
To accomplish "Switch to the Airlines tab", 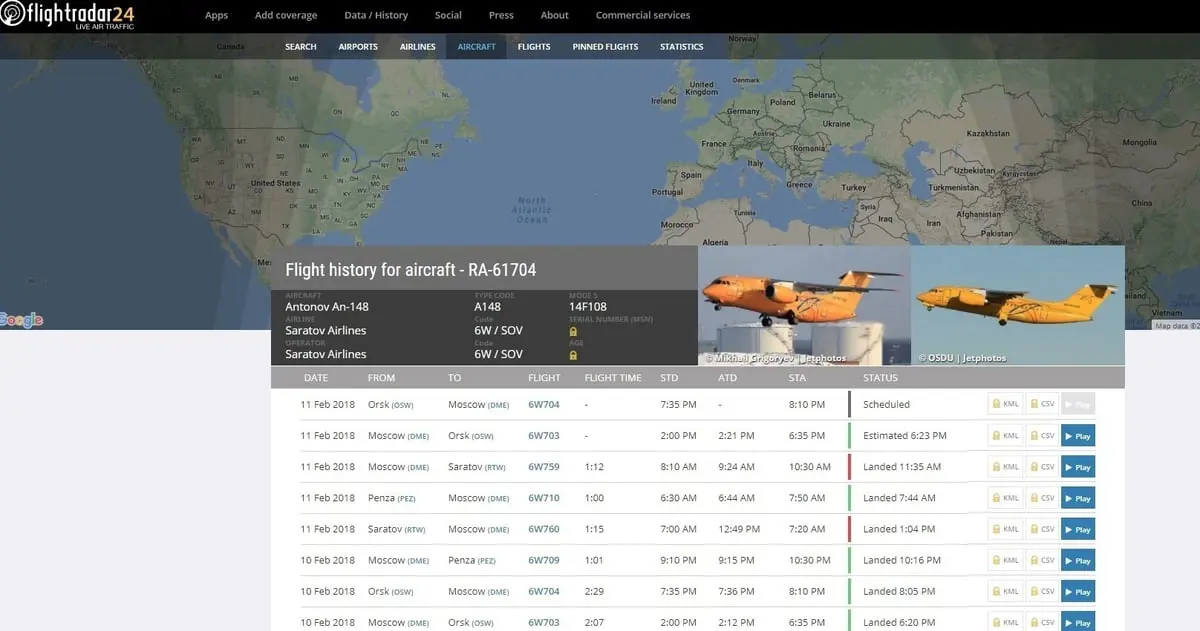I will [x=417, y=47].
